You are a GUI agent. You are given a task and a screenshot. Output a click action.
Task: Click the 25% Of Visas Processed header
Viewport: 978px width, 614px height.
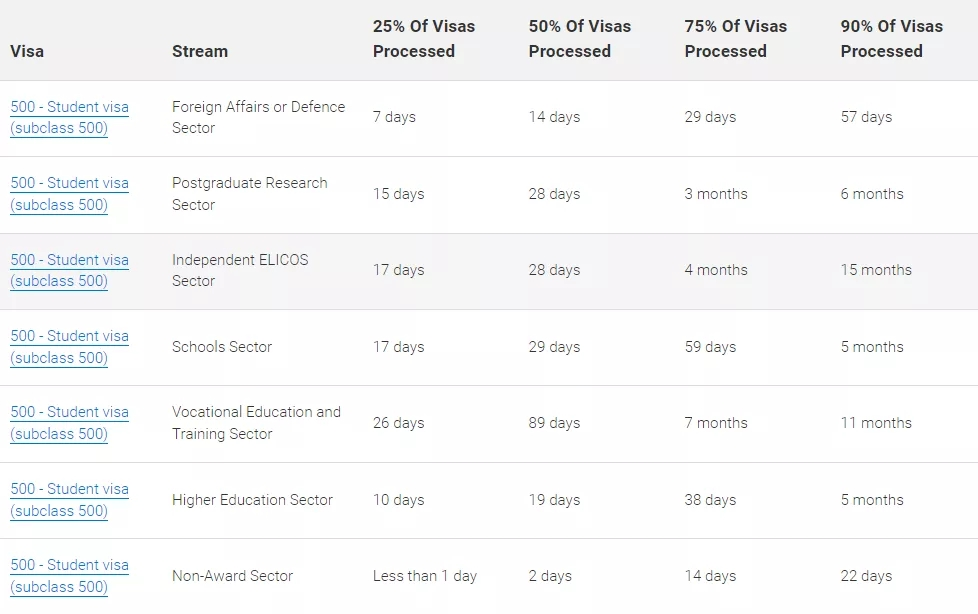tap(424, 39)
